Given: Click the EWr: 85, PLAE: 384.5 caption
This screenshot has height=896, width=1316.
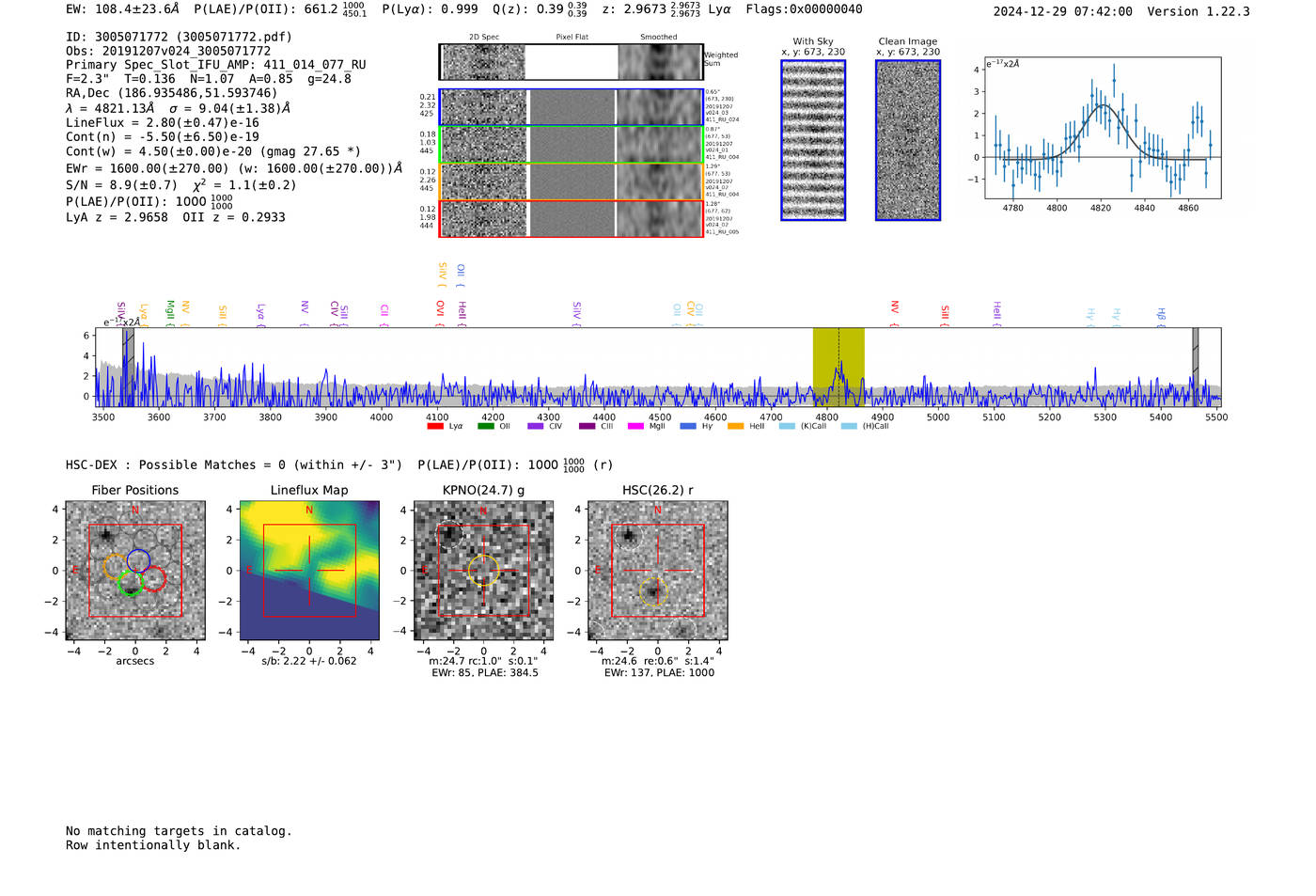Looking at the screenshot, I should [485, 673].
